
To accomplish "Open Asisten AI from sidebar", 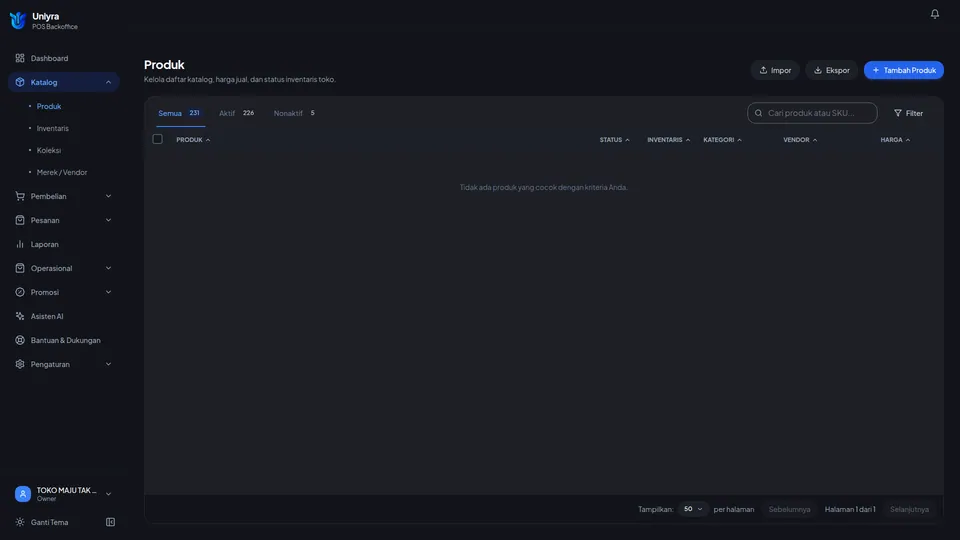I will click(64, 316).
